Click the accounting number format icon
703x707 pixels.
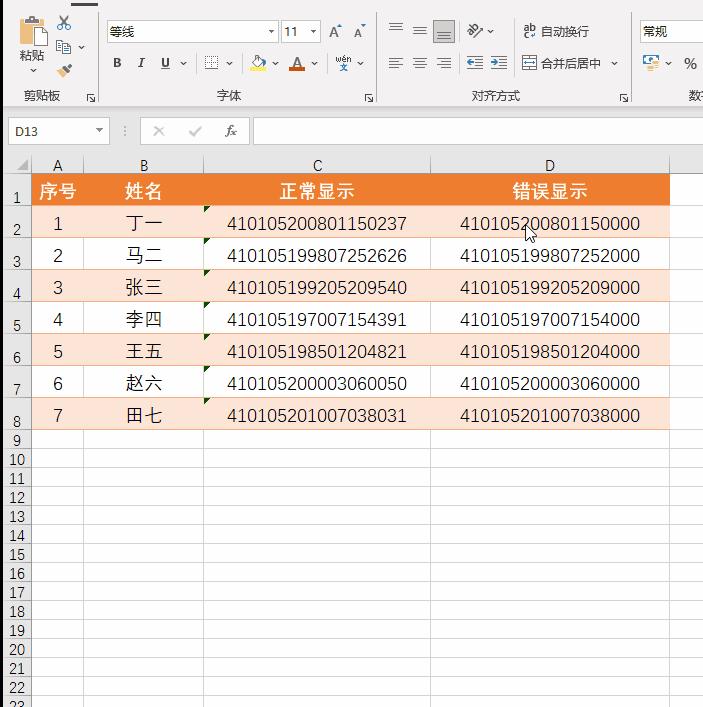651,63
